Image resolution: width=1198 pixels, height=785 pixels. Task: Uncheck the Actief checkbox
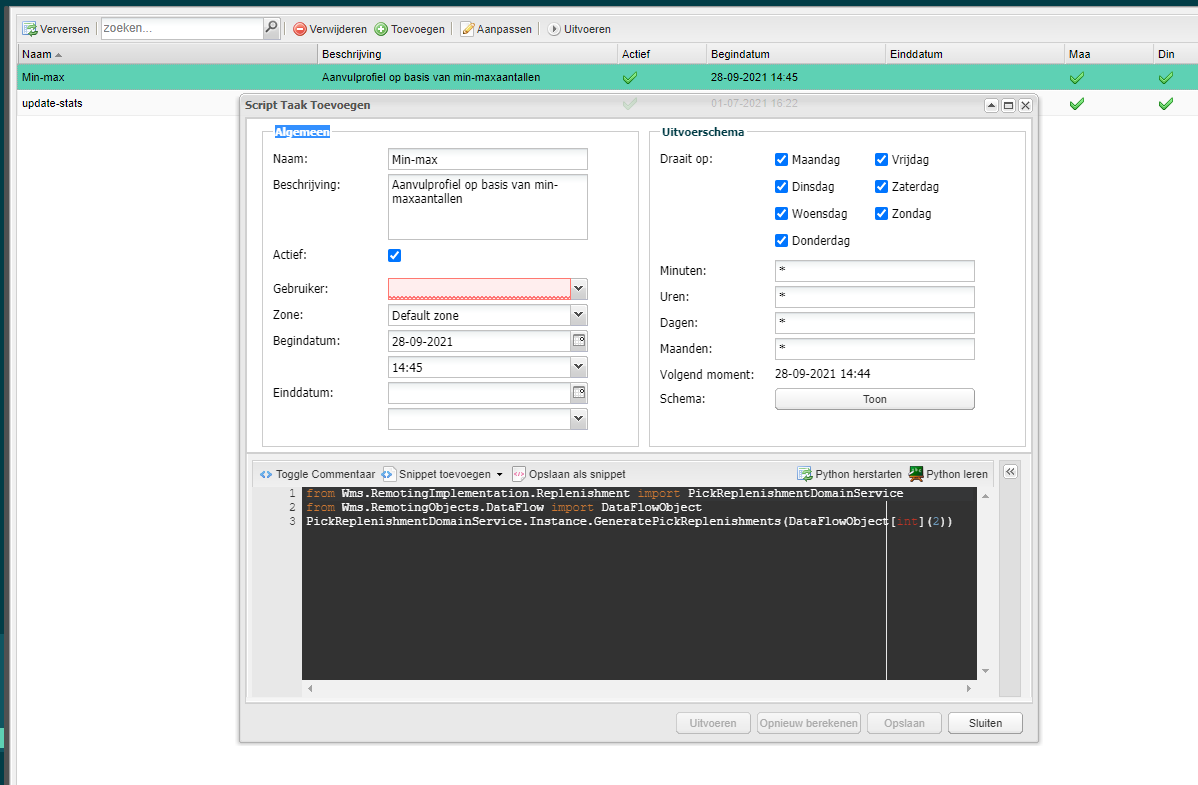(394, 255)
